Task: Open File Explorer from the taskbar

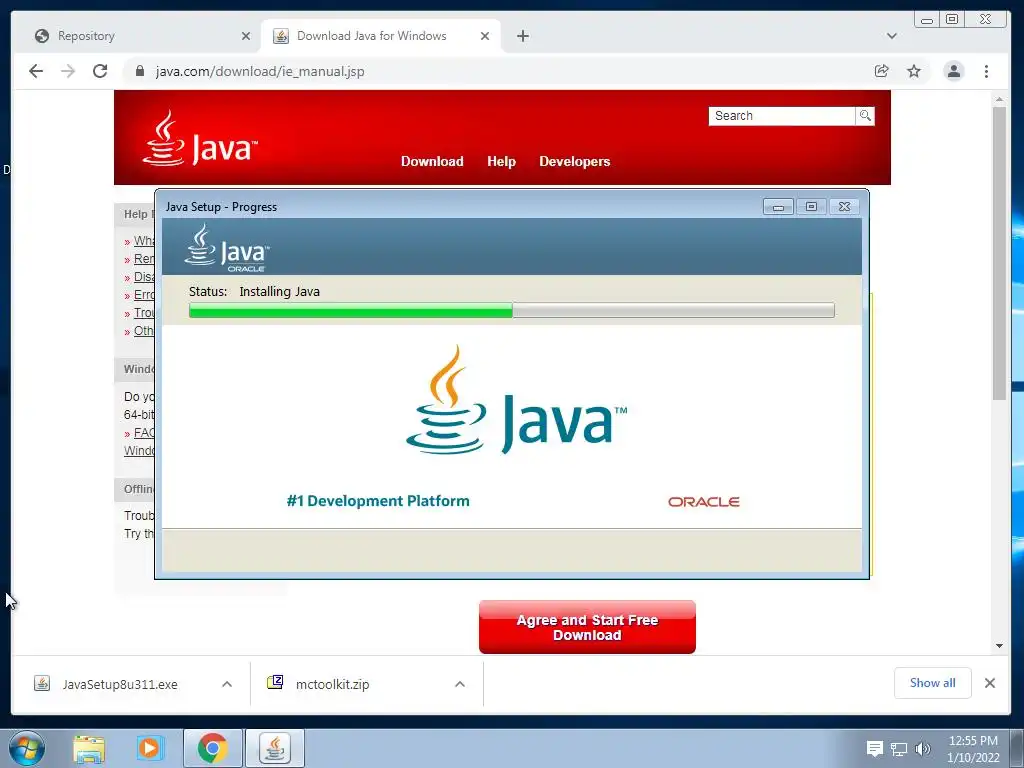Action: pyautogui.click(x=89, y=748)
